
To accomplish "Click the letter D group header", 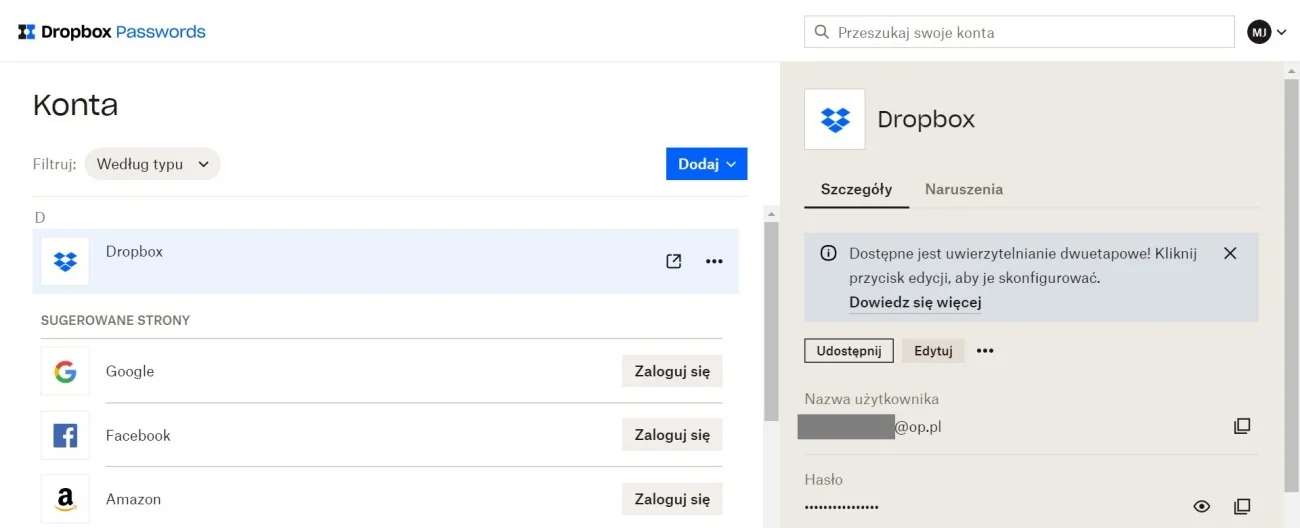I will (x=40, y=217).
